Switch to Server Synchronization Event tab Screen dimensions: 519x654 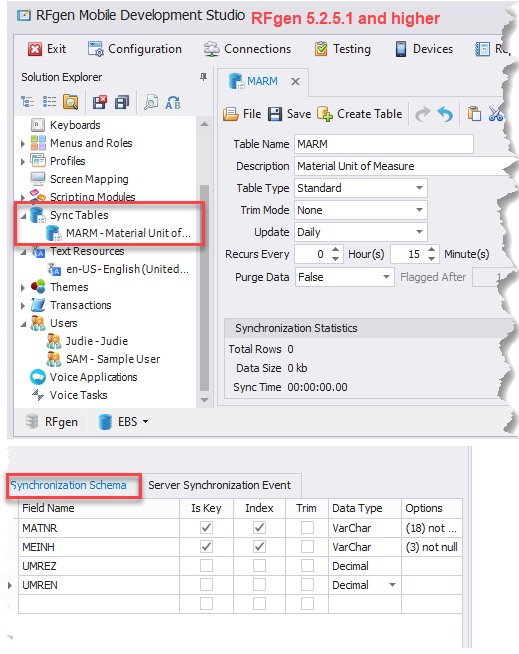pyautogui.click(x=219, y=485)
